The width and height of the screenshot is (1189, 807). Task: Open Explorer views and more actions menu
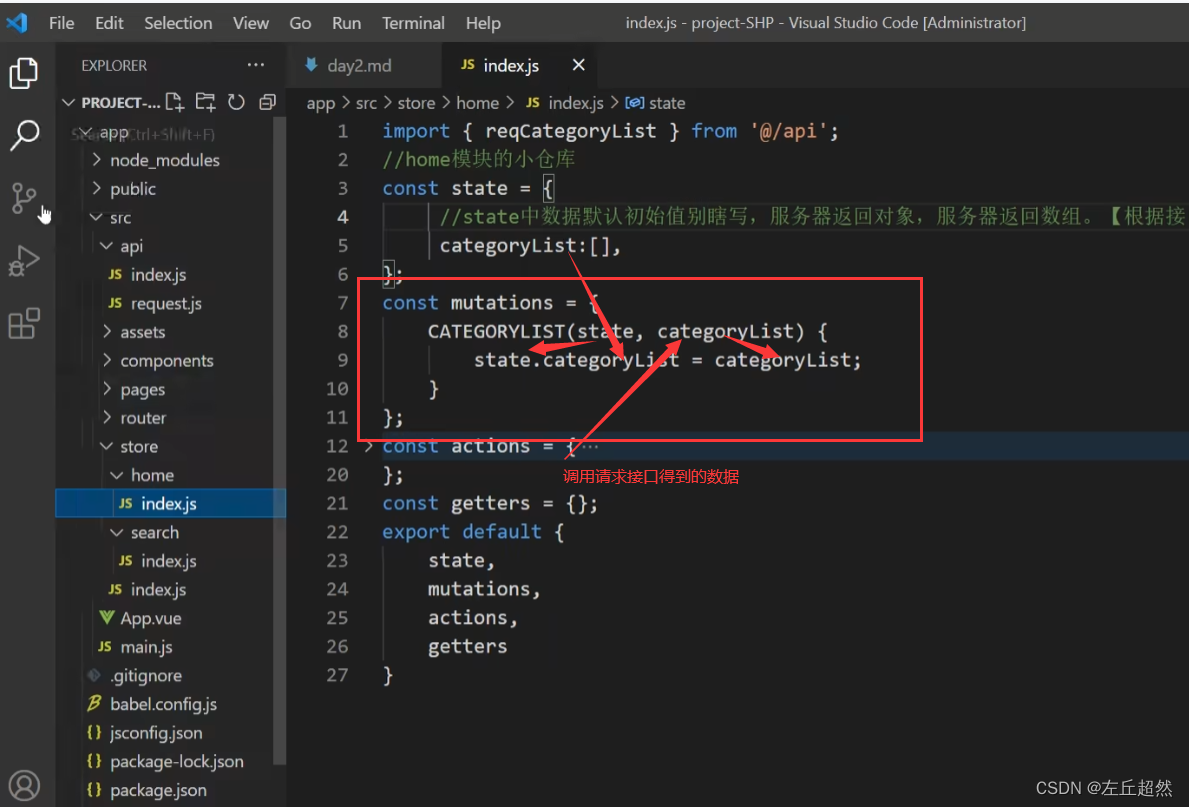(x=256, y=65)
